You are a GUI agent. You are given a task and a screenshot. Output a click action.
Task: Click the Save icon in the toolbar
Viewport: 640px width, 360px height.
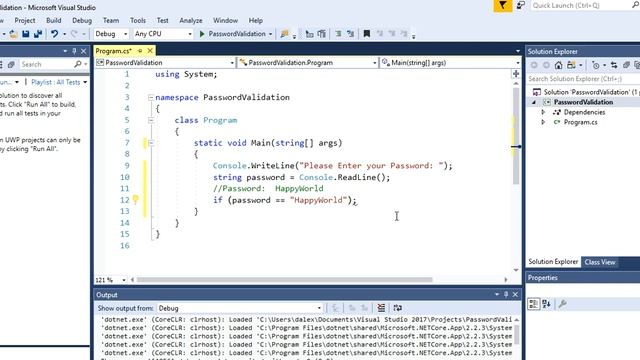pos(26,34)
